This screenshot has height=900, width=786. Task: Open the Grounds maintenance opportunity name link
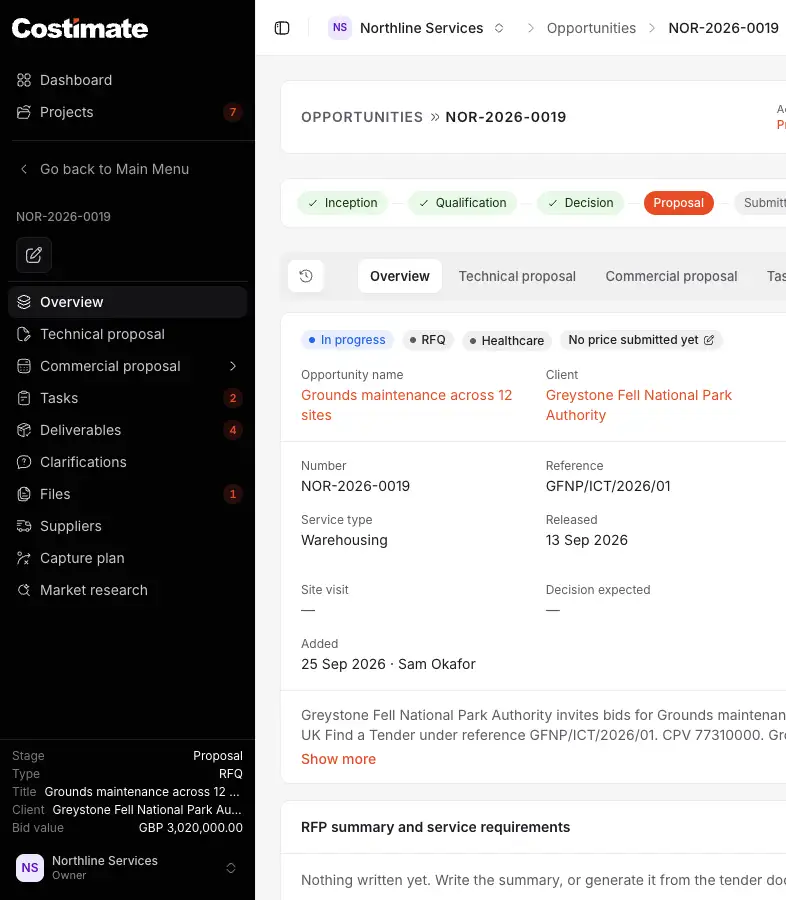(x=406, y=405)
